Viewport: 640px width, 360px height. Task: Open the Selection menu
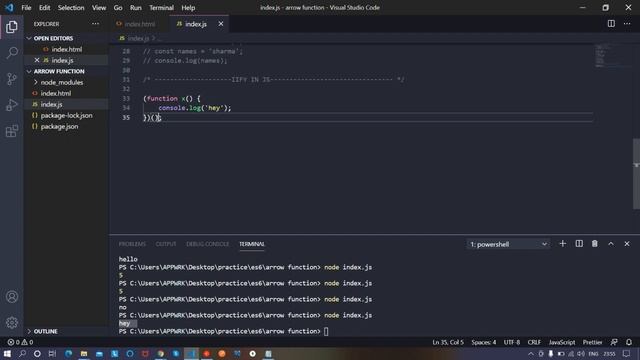tap(71, 7)
